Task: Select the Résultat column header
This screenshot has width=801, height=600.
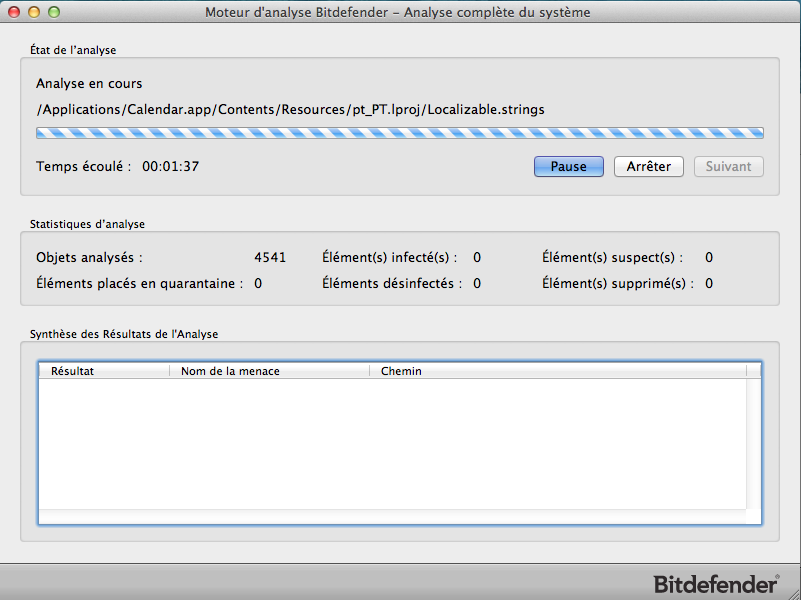Action: point(104,371)
